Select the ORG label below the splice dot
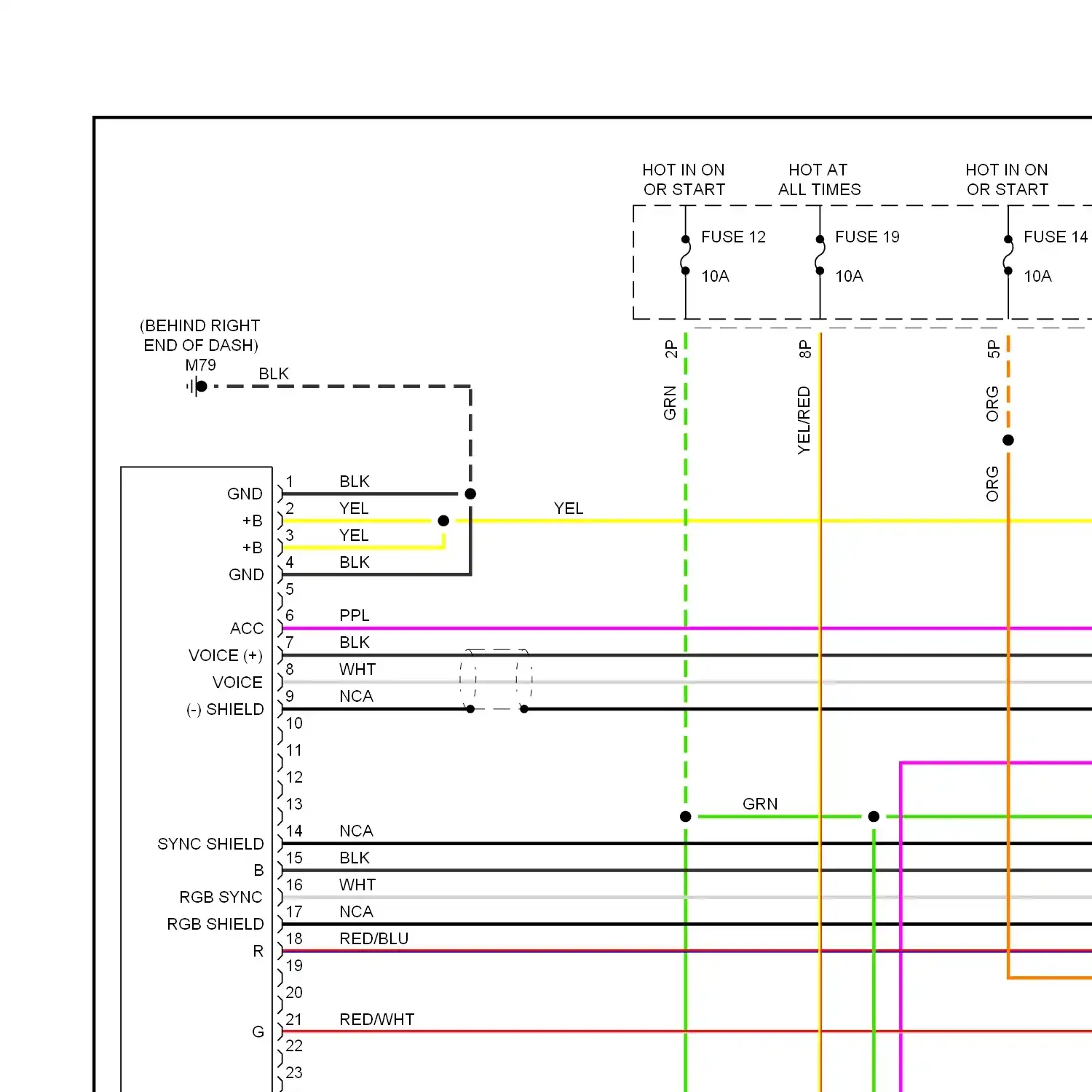The width and height of the screenshot is (1092, 1092). (992, 484)
